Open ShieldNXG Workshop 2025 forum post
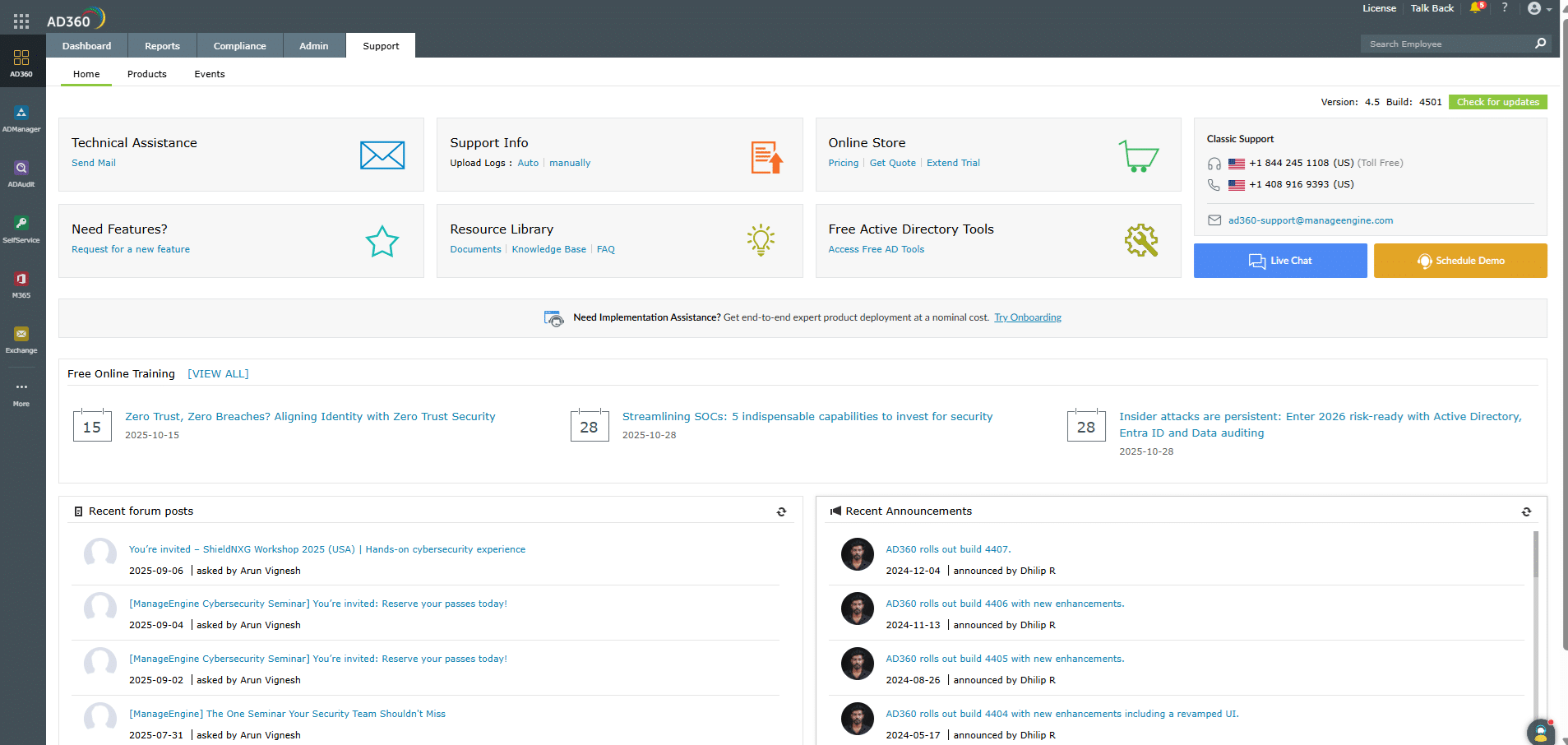 click(327, 549)
